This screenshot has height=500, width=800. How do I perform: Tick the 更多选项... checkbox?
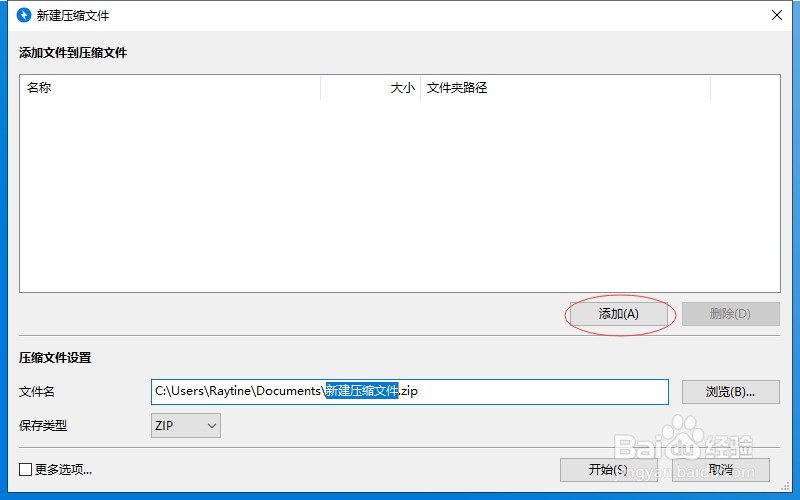coord(26,469)
